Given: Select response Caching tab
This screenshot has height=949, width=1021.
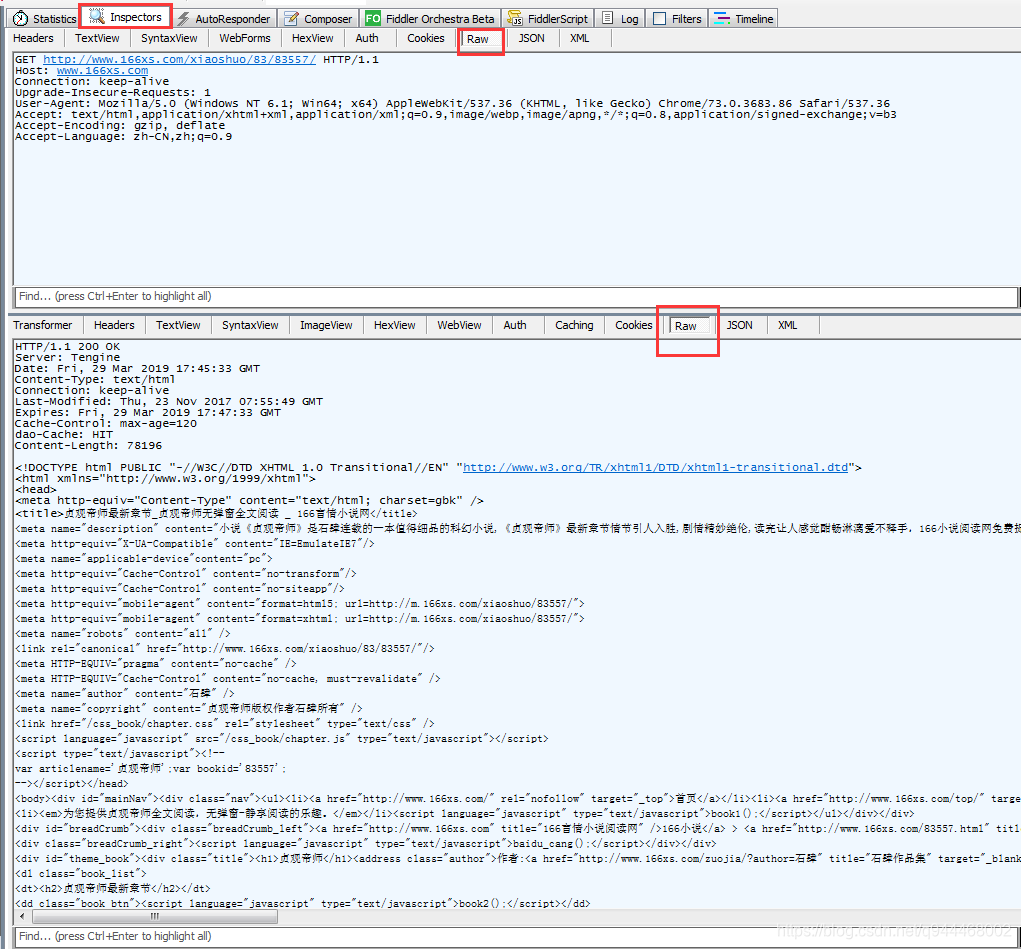Looking at the screenshot, I should [574, 325].
